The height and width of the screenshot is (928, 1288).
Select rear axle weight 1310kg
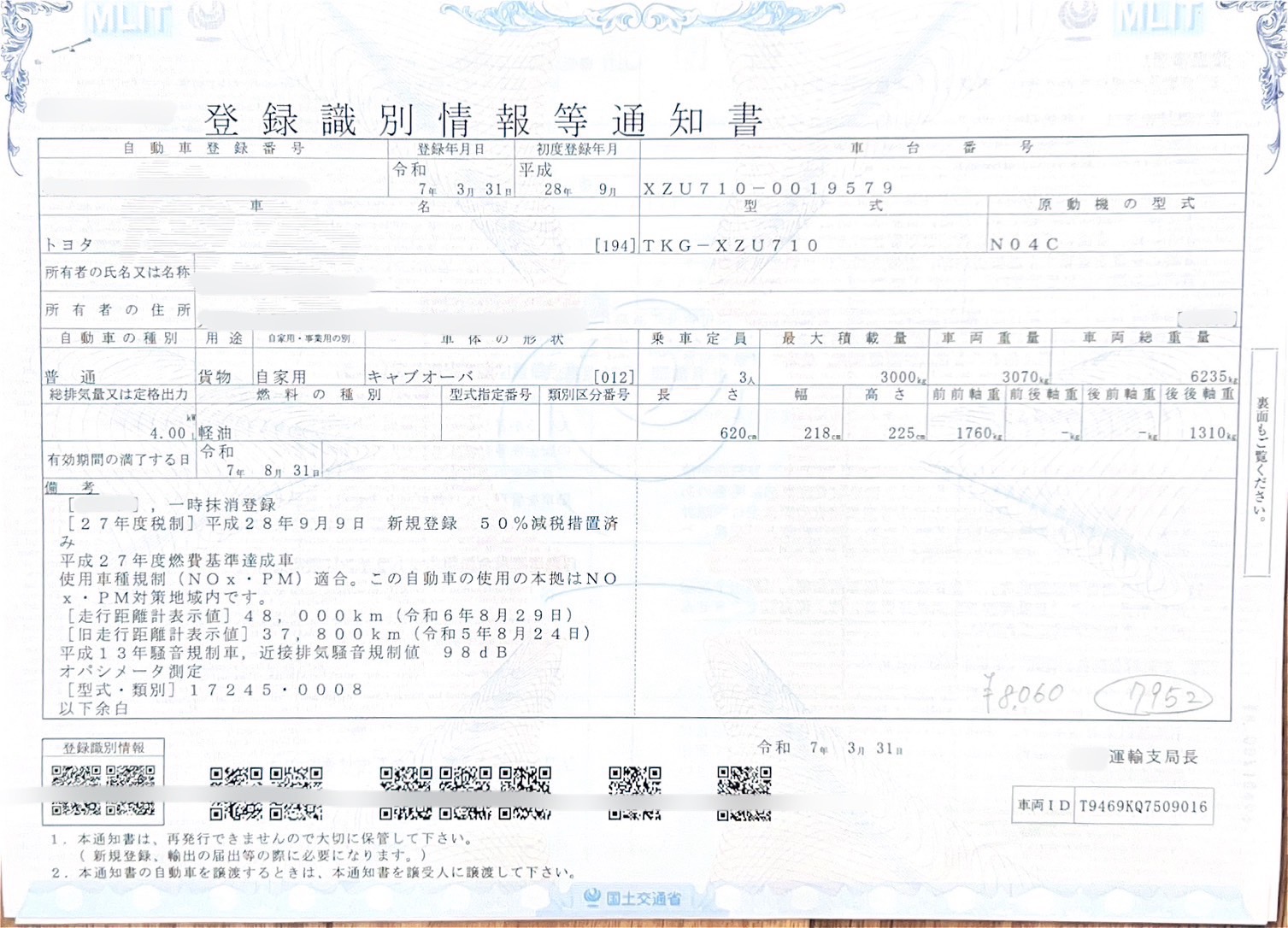point(1212,433)
